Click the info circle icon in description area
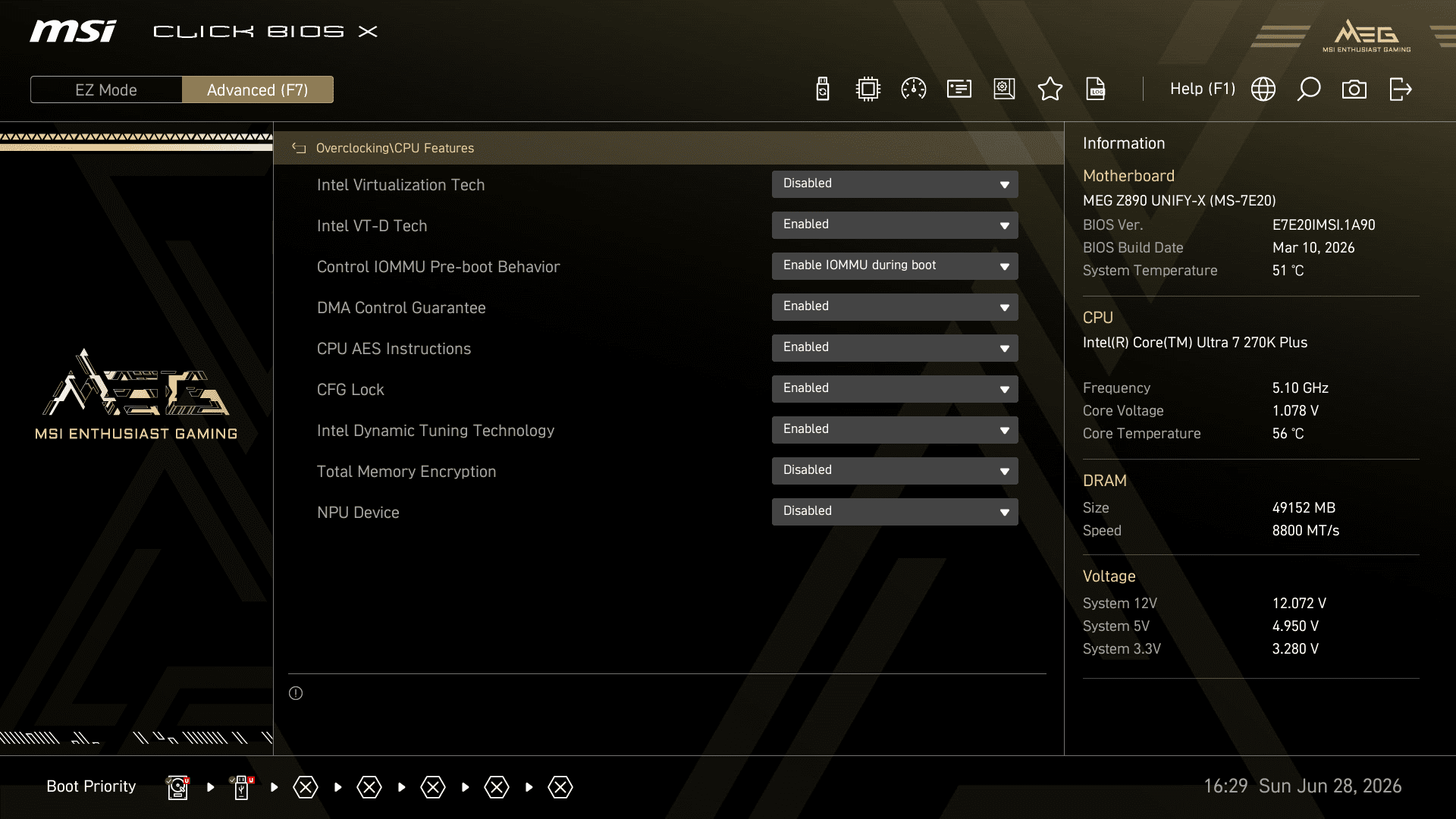Screen dimensions: 1456x819 (x=296, y=693)
